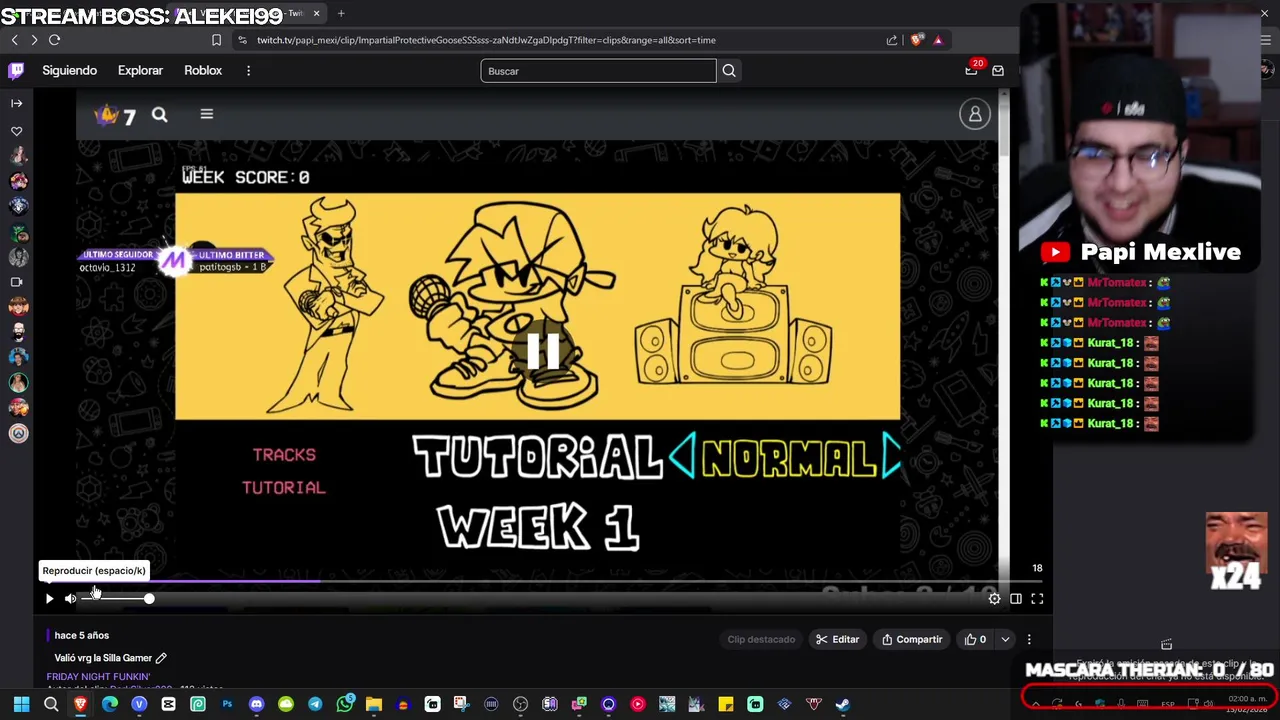View site information icon in address bar

pos(242,40)
